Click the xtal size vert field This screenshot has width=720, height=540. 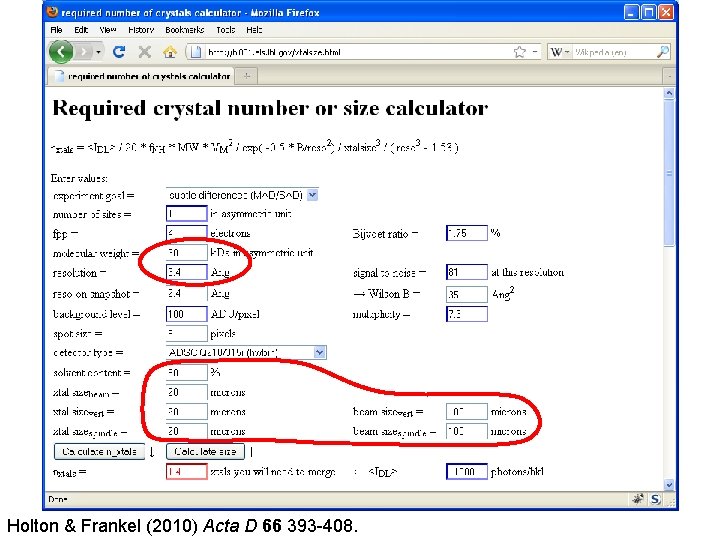coord(186,411)
